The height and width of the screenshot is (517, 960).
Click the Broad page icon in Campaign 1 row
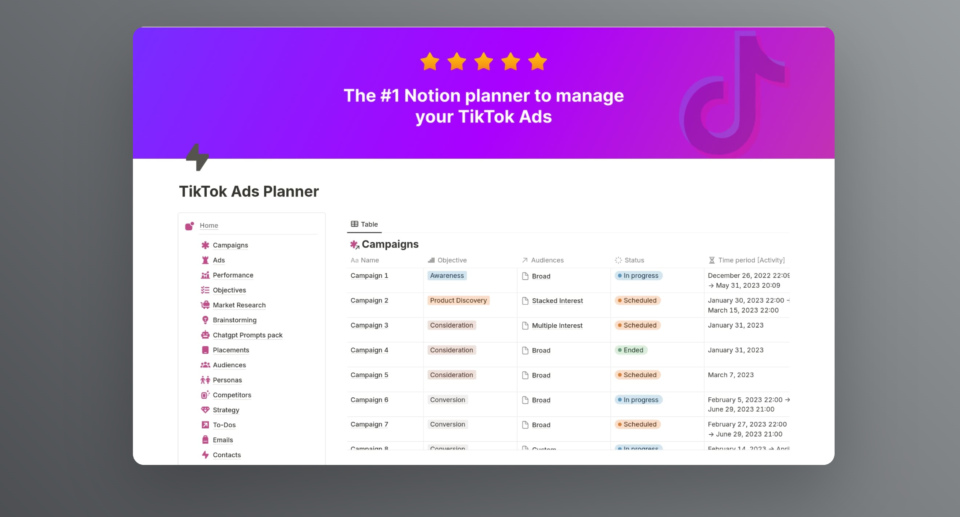click(x=525, y=276)
